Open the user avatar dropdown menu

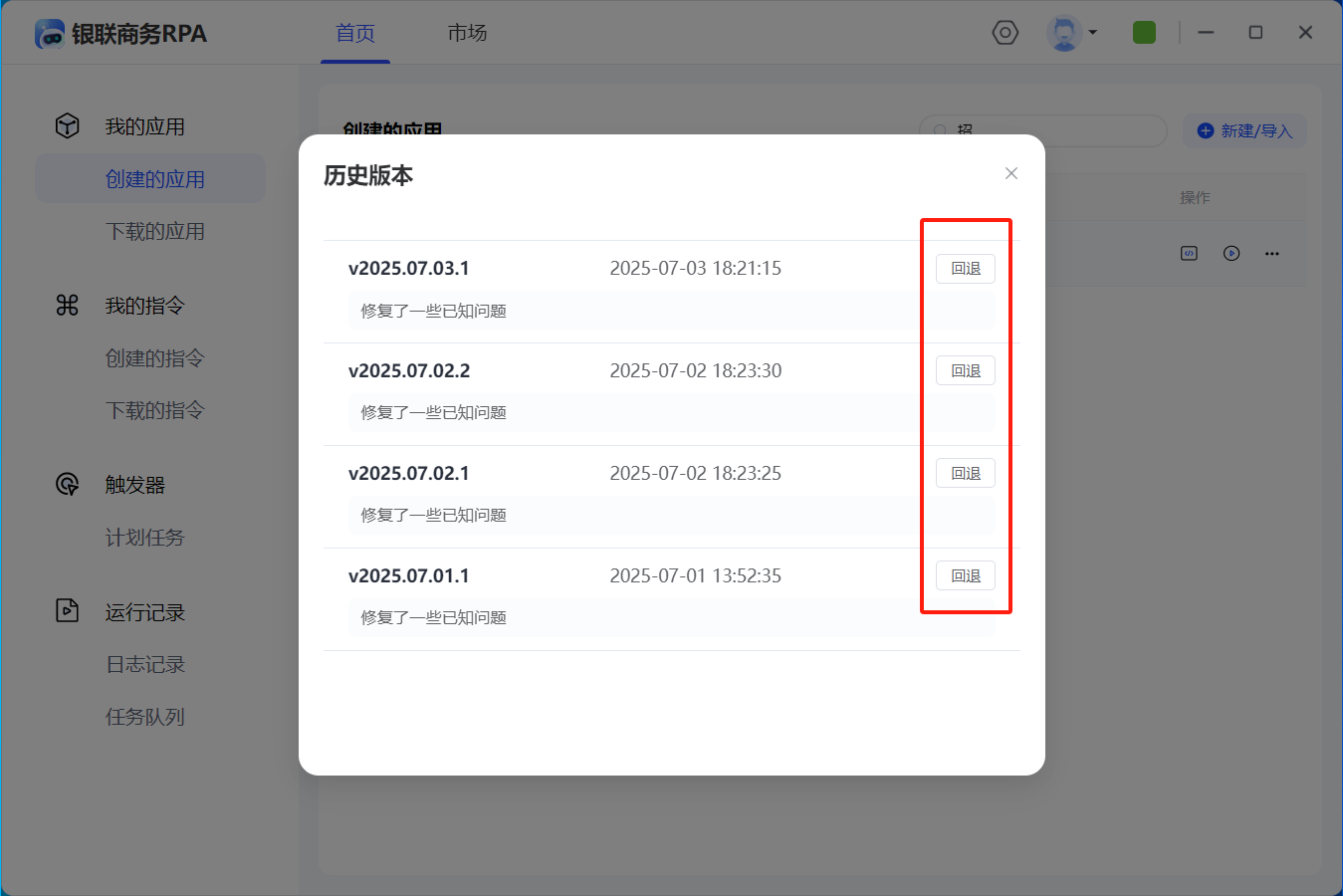(1071, 33)
